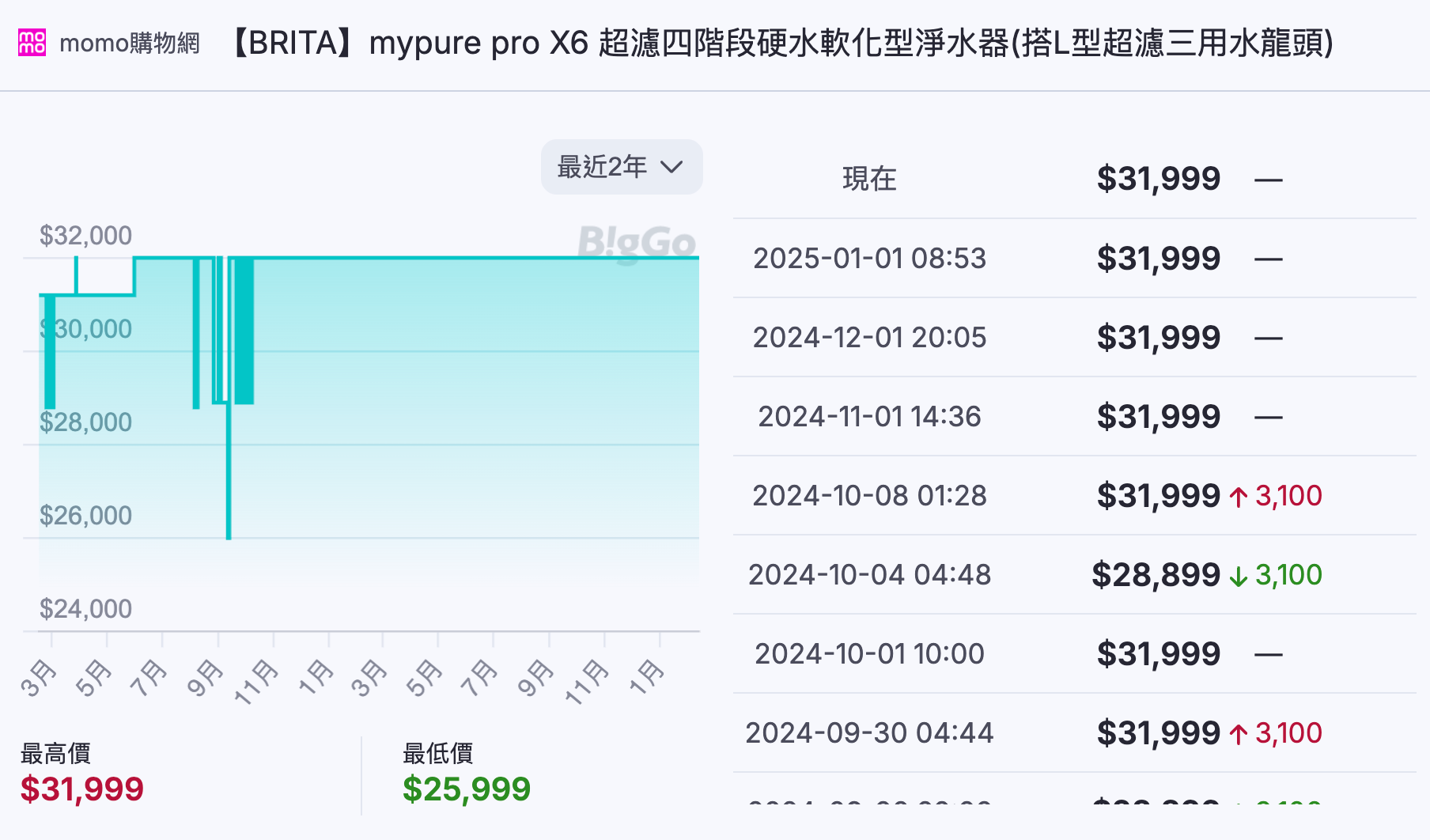
Task: Click the dash indicator on the 2024-12-01 row
Action: coord(1269,336)
